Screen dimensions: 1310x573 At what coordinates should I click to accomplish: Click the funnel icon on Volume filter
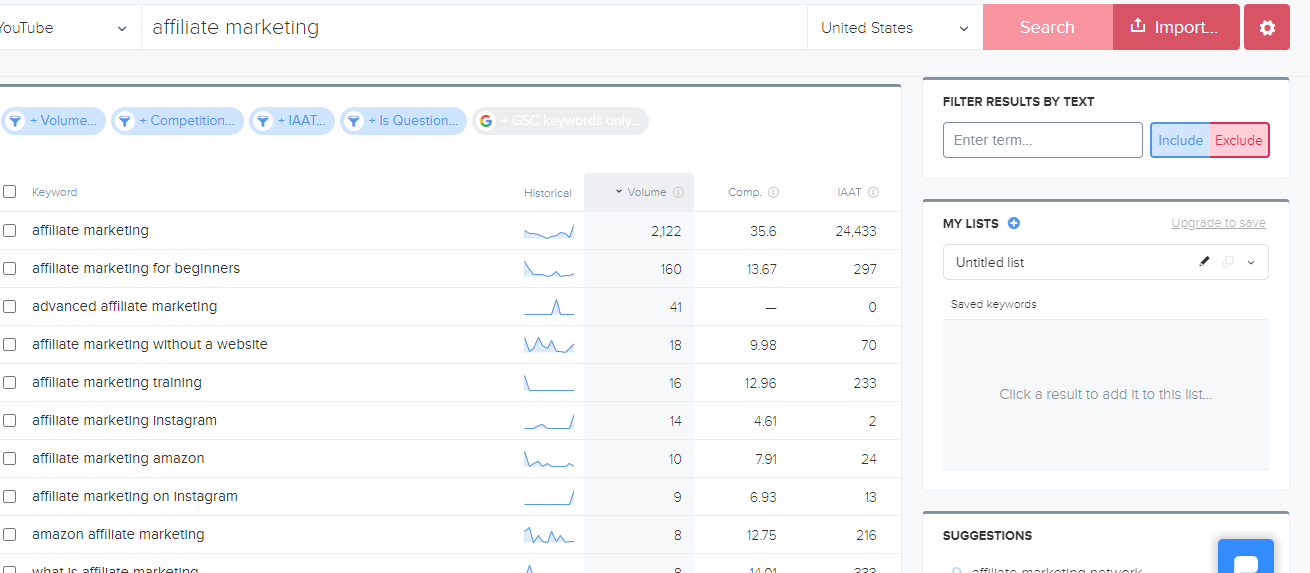pos(15,121)
